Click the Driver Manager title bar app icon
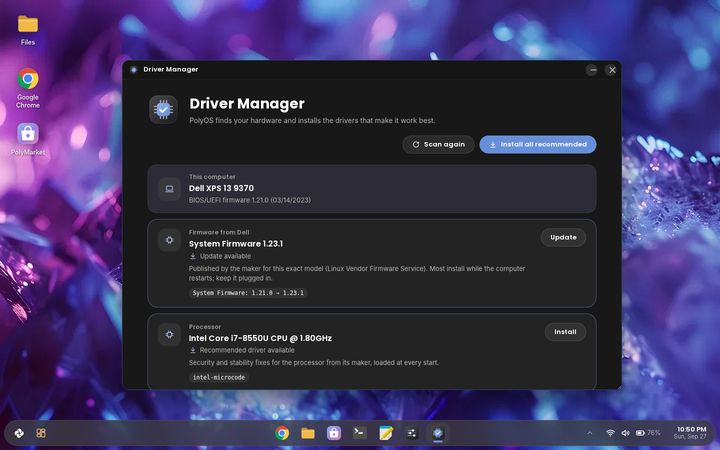This screenshot has height=450, width=720. tap(134, 69)
